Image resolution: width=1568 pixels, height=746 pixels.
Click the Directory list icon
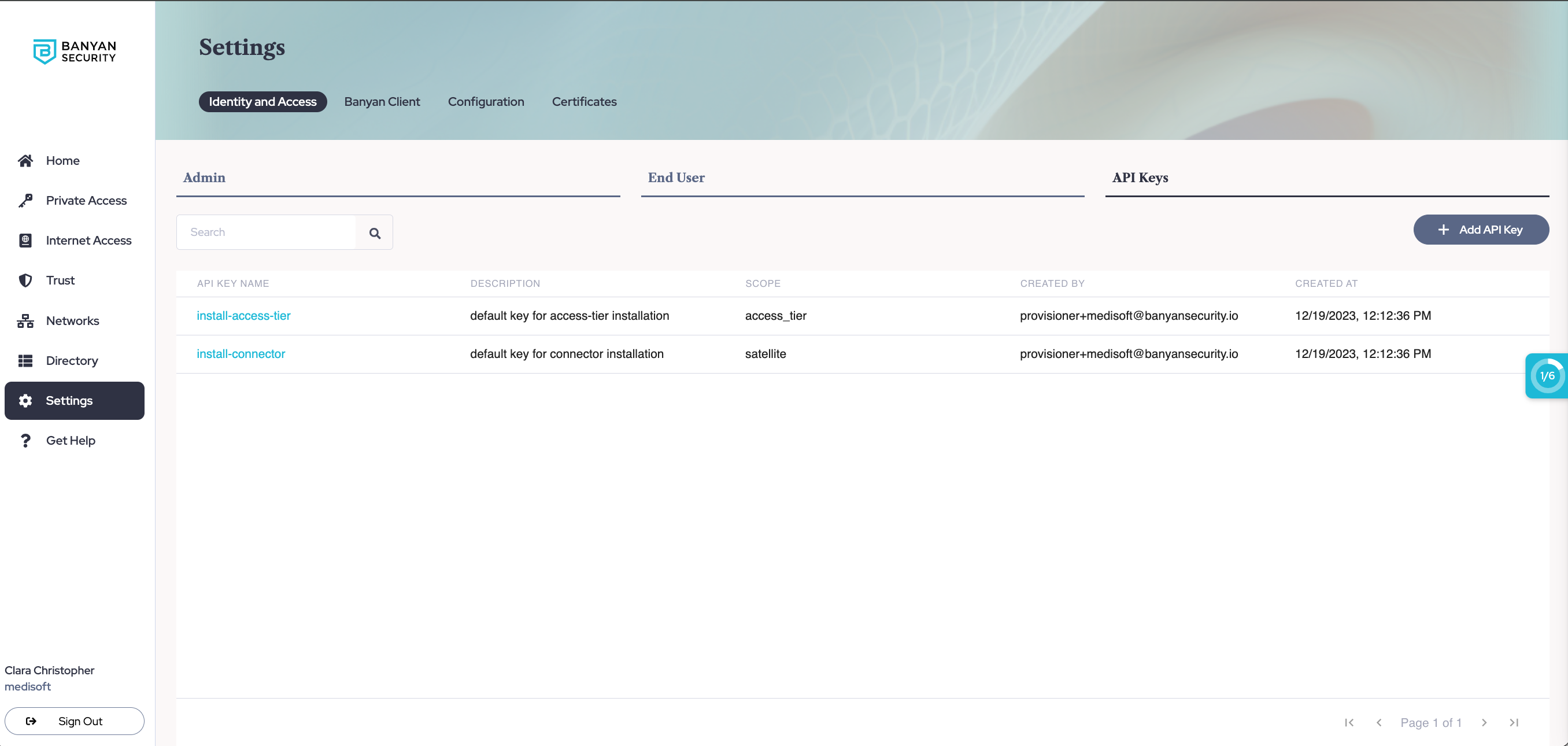click(25, 360)
